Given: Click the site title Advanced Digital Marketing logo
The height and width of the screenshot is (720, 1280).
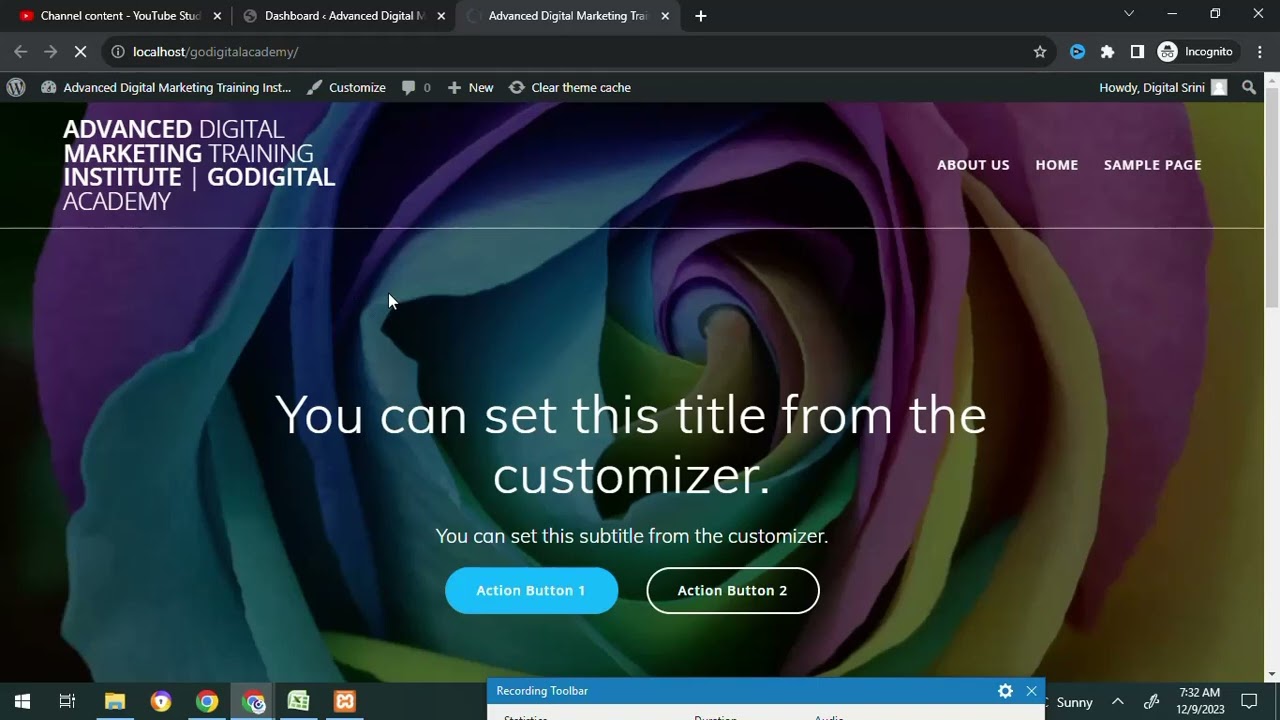Looking at the screenshot, I should click(199, 165).
